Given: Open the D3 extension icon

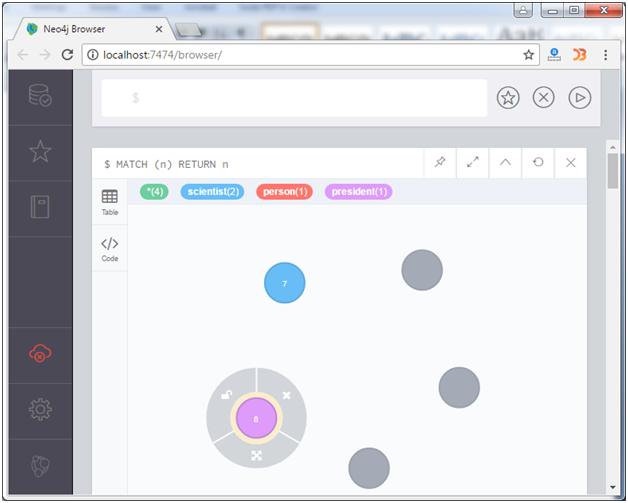Looking at the screenshot, I should pyautogui.click(x=580, y=54).
